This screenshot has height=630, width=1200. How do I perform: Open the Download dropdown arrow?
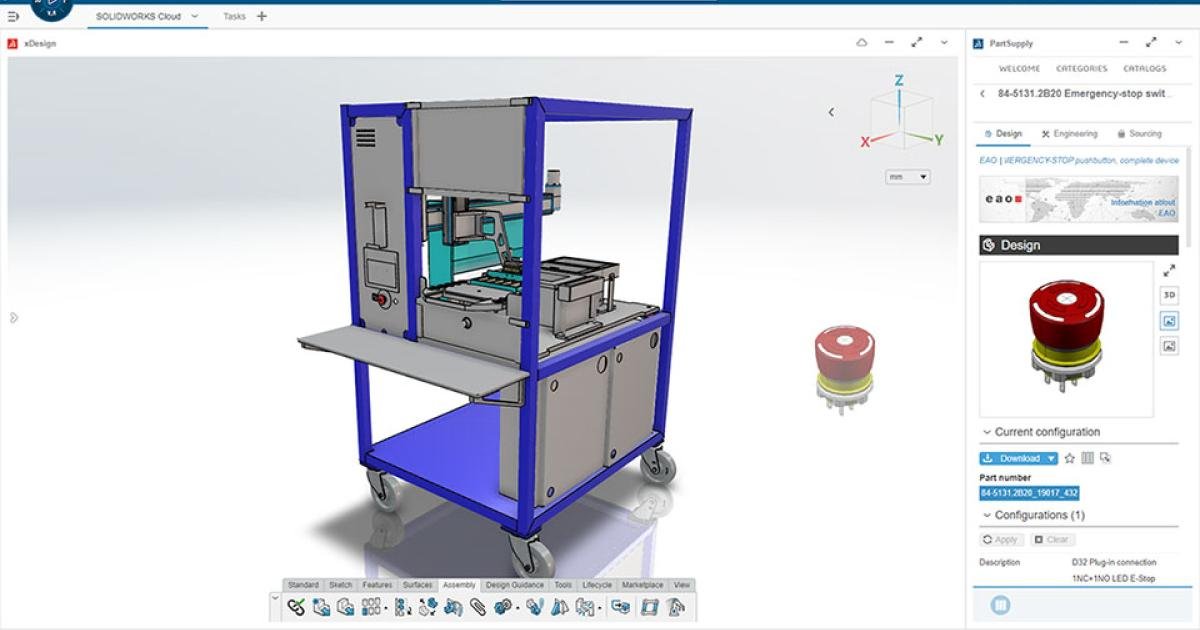click(x=1051, y=458)
